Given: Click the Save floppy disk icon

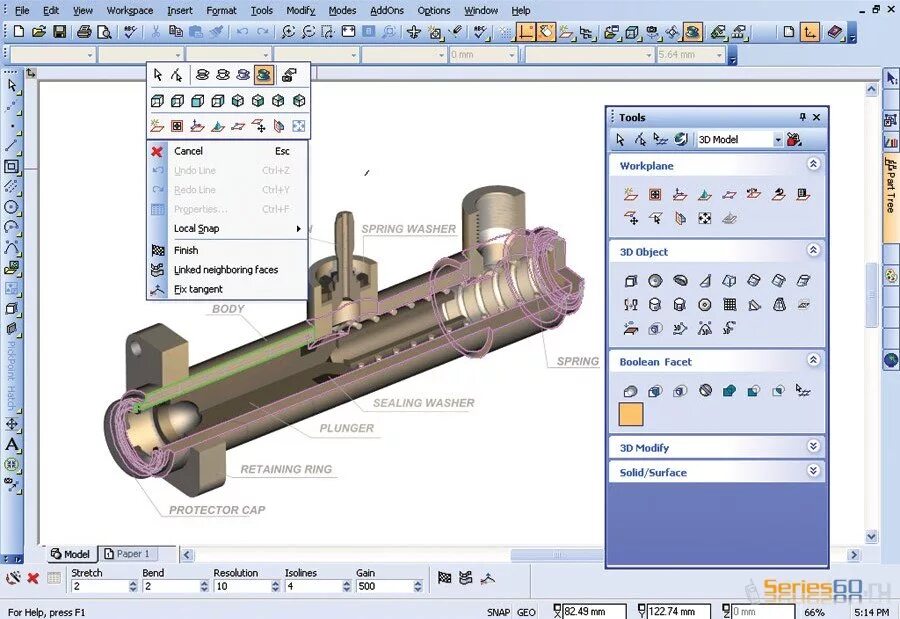Looking at the screenshot, I should (x=59, y=32).
